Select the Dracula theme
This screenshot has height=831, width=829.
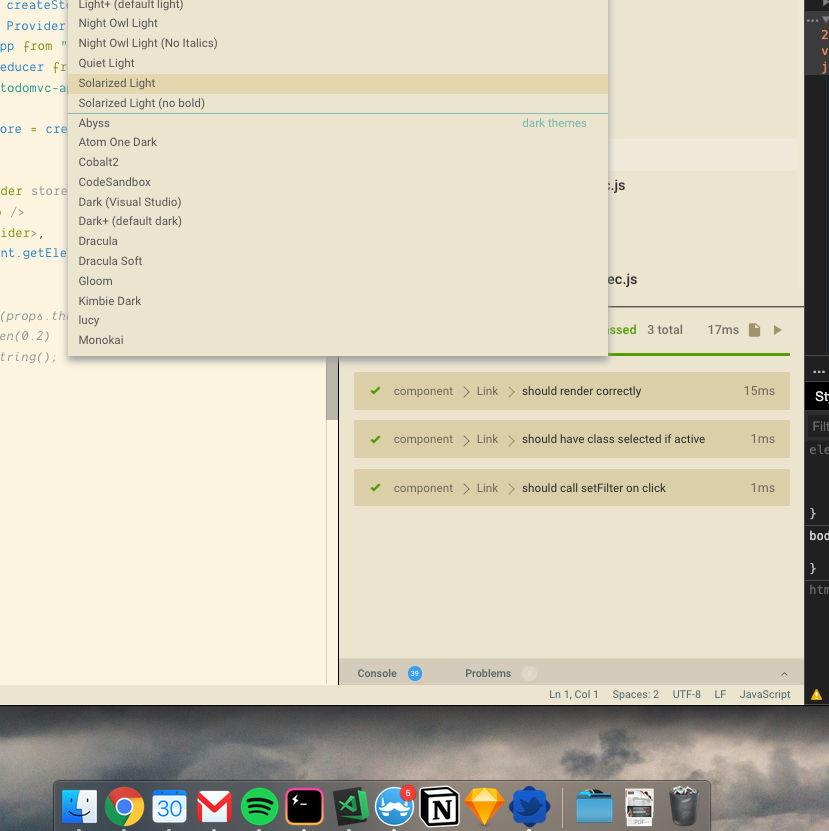338,241
